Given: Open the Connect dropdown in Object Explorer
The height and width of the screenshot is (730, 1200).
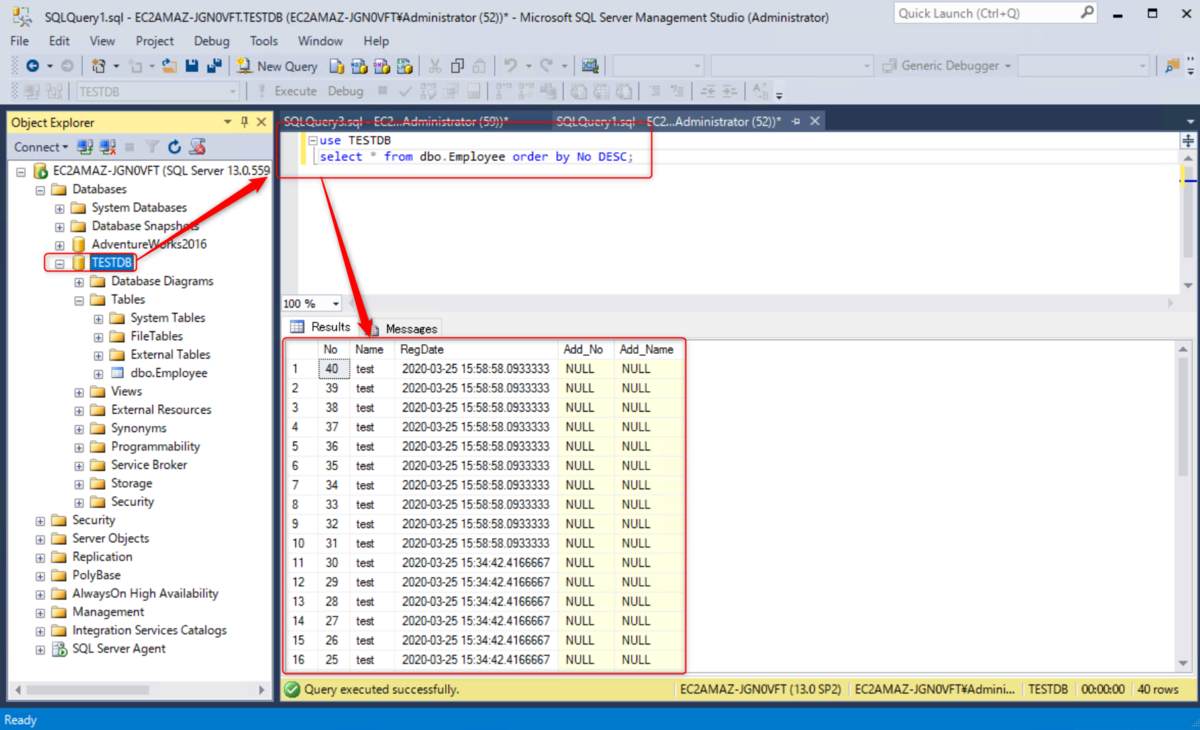Looking at the screenshot, I should pos(66,146).
